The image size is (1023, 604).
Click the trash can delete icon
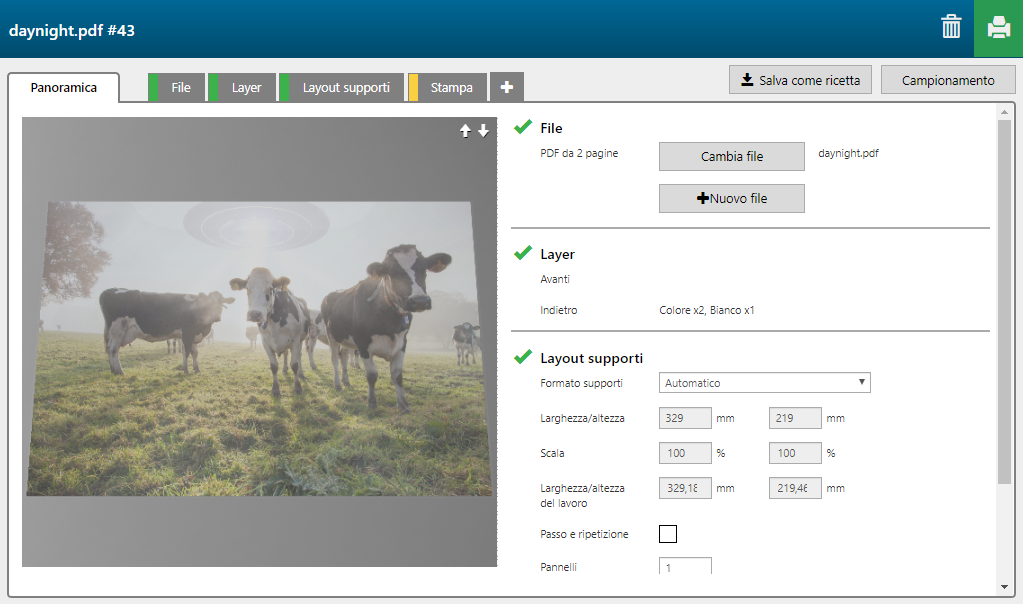point(950,28)
